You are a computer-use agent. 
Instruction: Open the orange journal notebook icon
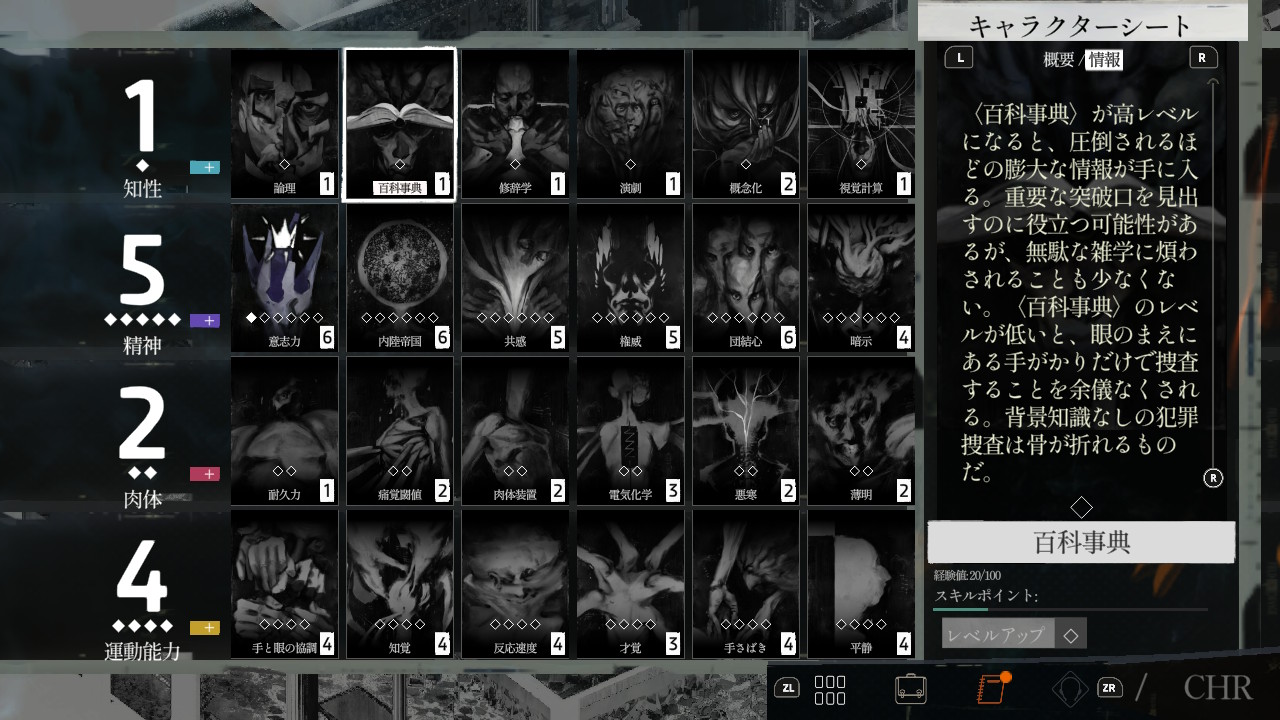click(992, 689)
